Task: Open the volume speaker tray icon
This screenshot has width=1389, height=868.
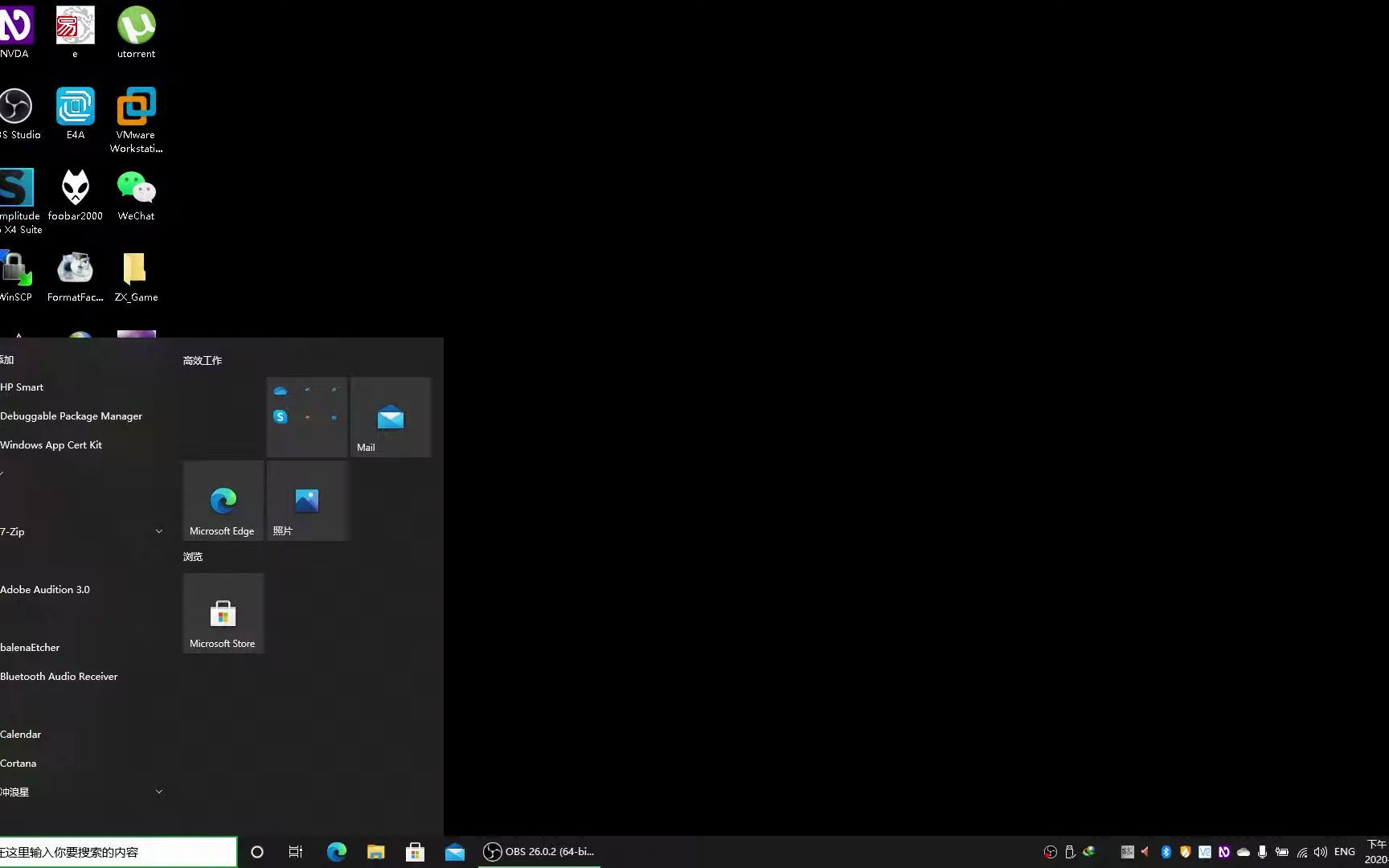Action: [1321, 852]
